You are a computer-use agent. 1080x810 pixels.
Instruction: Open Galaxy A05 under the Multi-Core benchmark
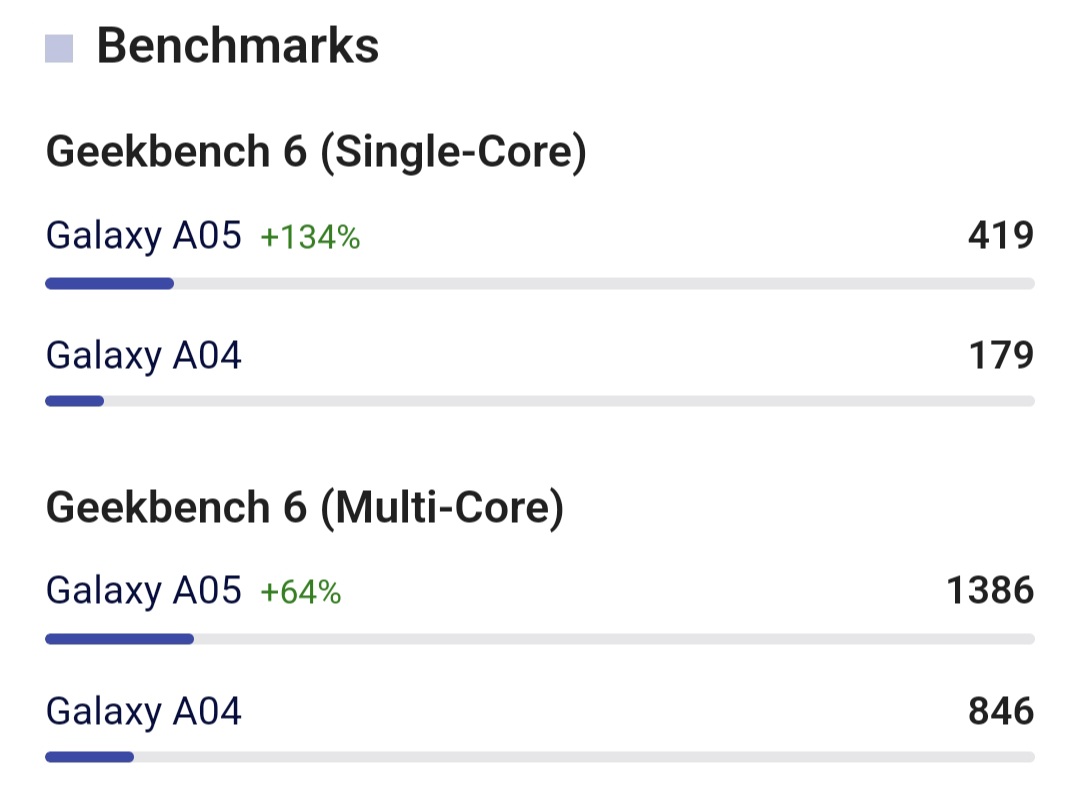143,591
